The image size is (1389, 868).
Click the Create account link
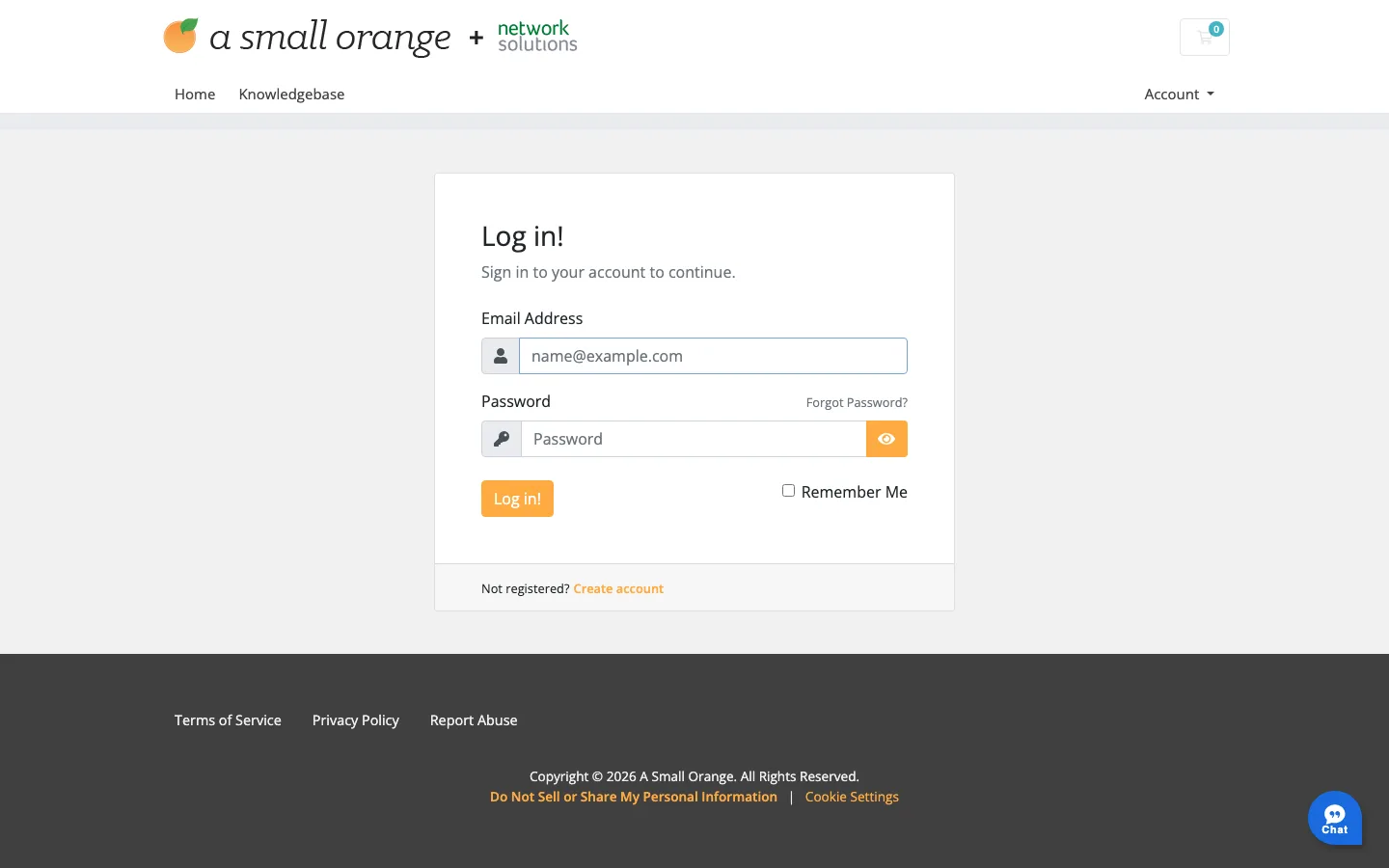coord(618,588)
